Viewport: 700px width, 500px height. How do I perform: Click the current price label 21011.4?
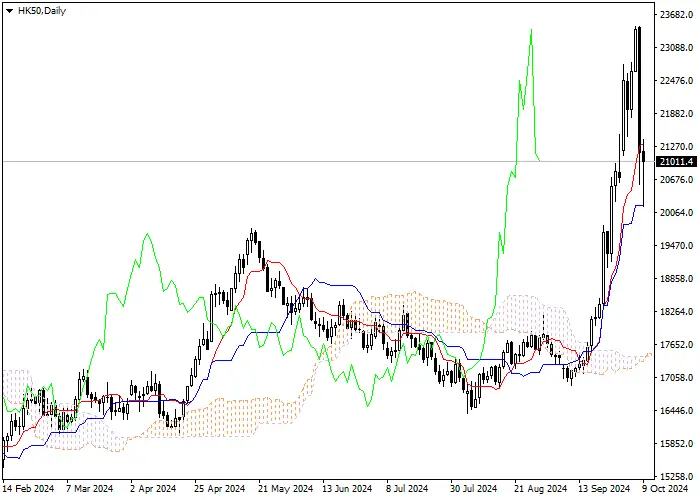pos(676,162)
